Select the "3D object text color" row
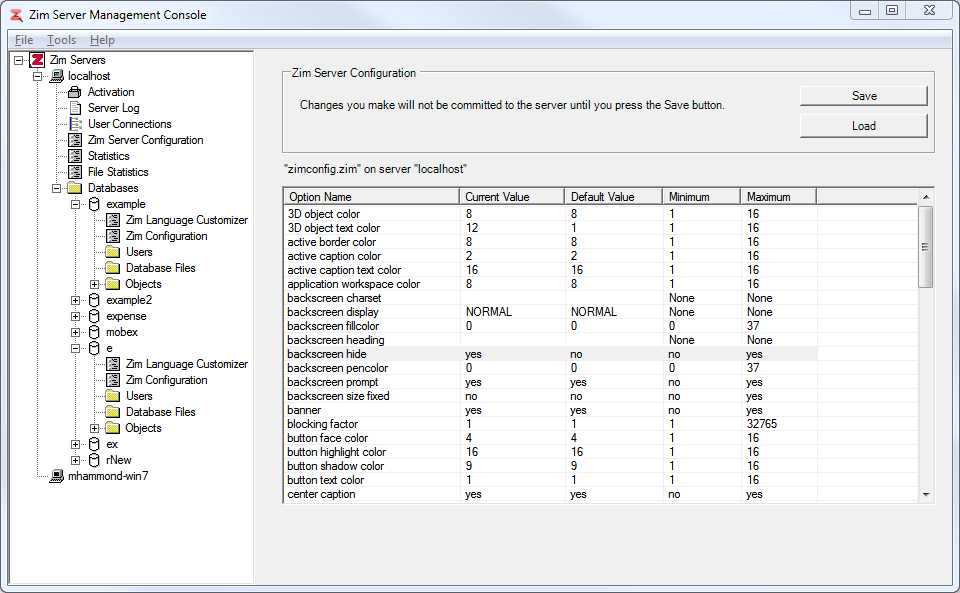 (x=551, y=228)
